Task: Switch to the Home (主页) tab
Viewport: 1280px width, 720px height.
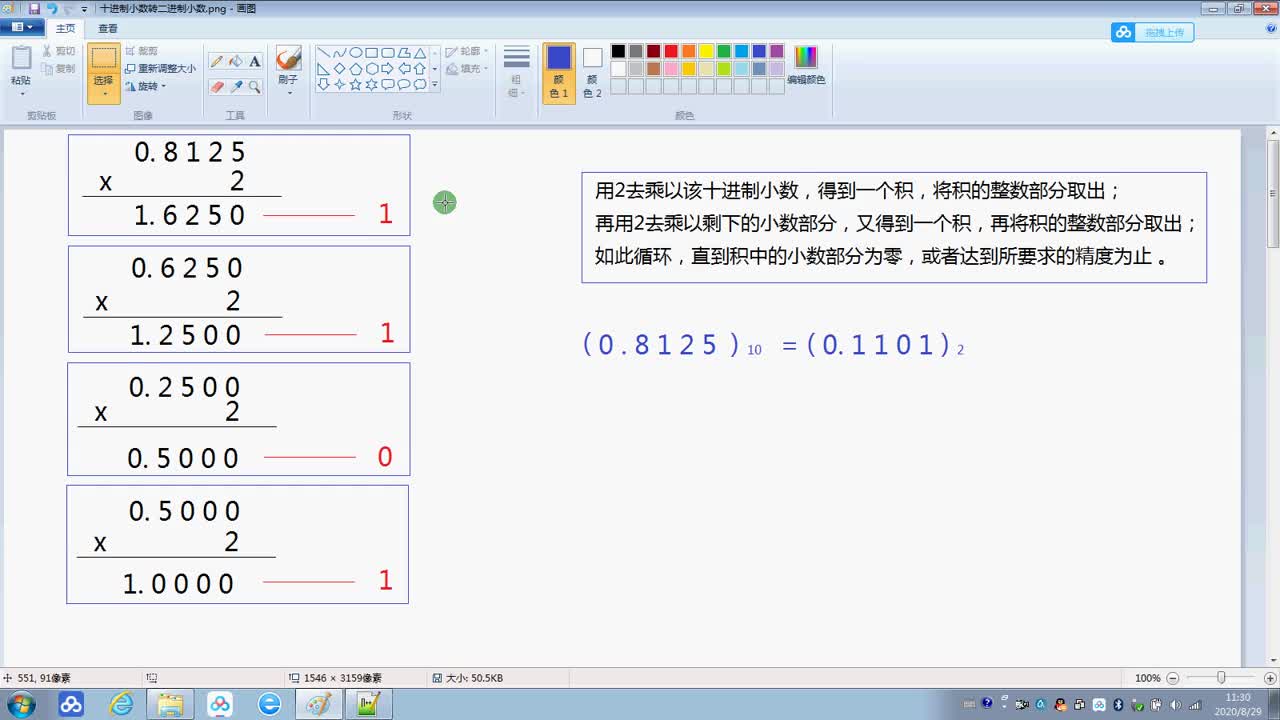Action: 65,28
